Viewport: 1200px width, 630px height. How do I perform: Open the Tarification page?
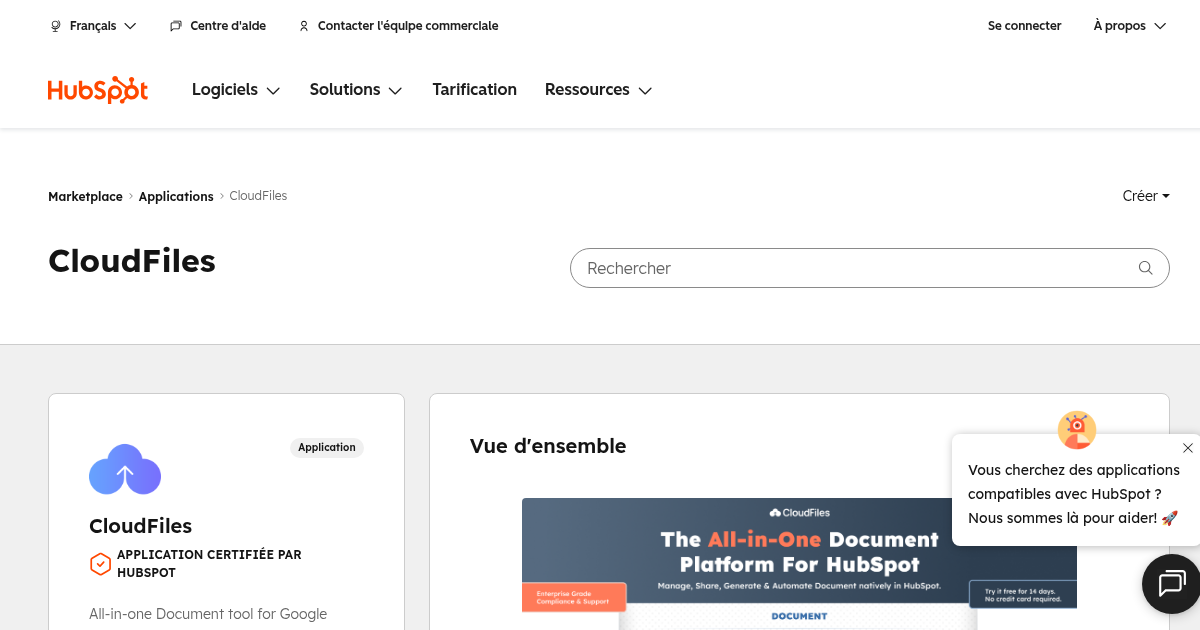pyautogui.click(x=475, y=90)
